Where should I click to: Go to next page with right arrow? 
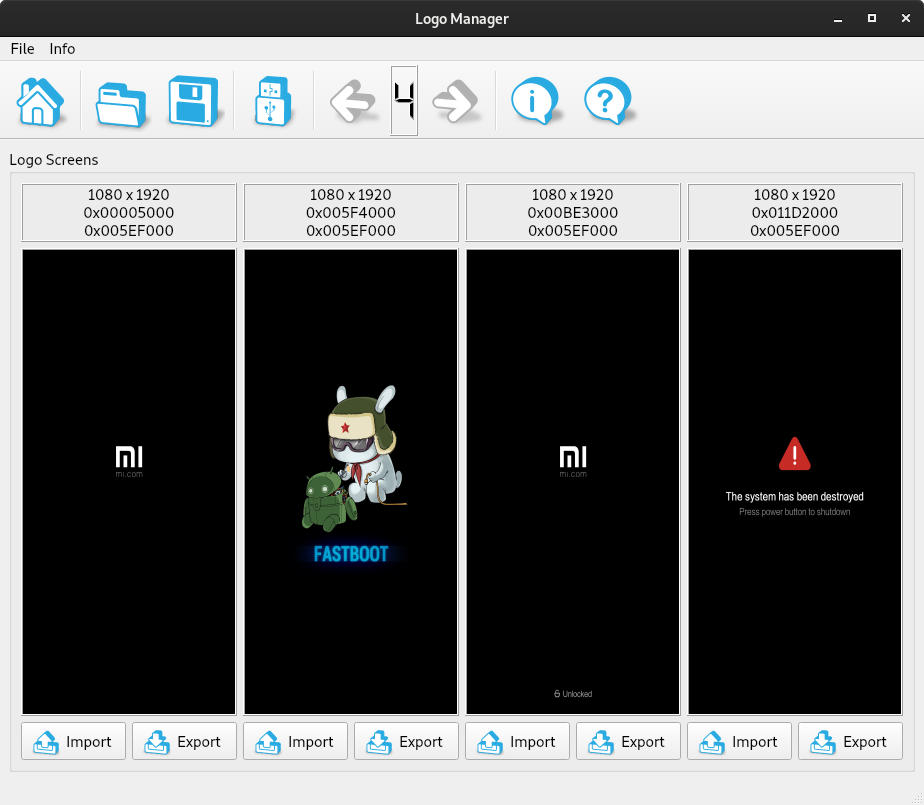455,102
